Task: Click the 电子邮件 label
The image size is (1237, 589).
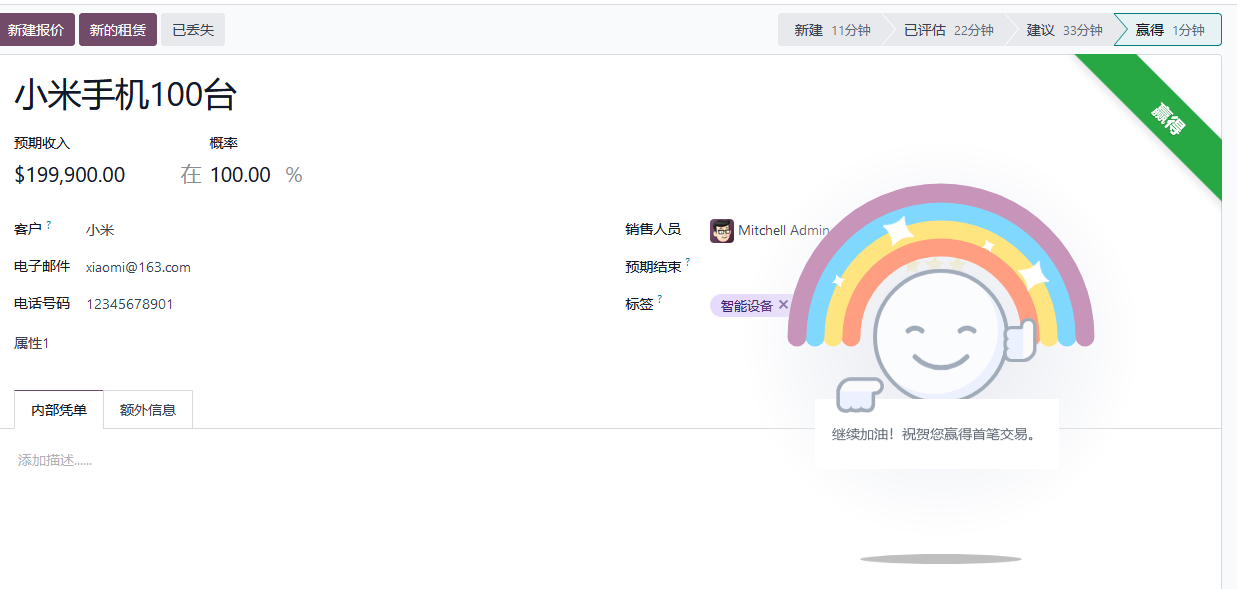Action: (42, 266)
